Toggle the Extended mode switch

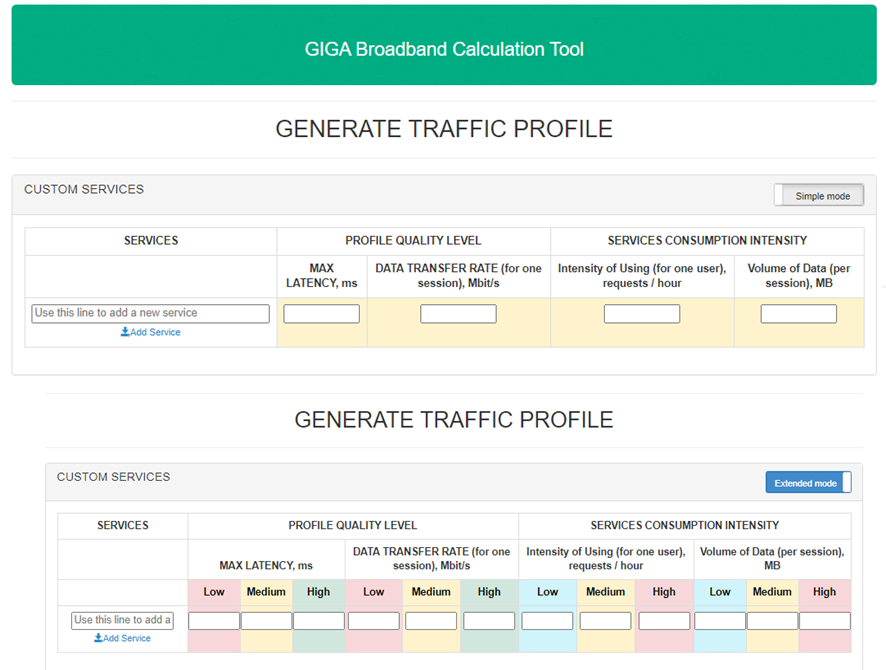click(808, 483)
